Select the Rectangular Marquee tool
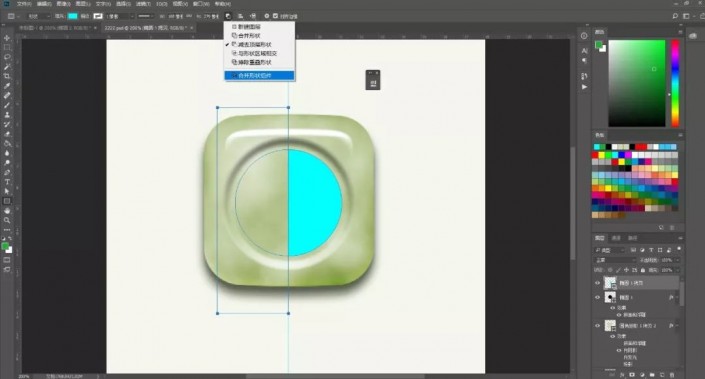The height and width of the screenshot is (379, 705). [x=7, y=48]
